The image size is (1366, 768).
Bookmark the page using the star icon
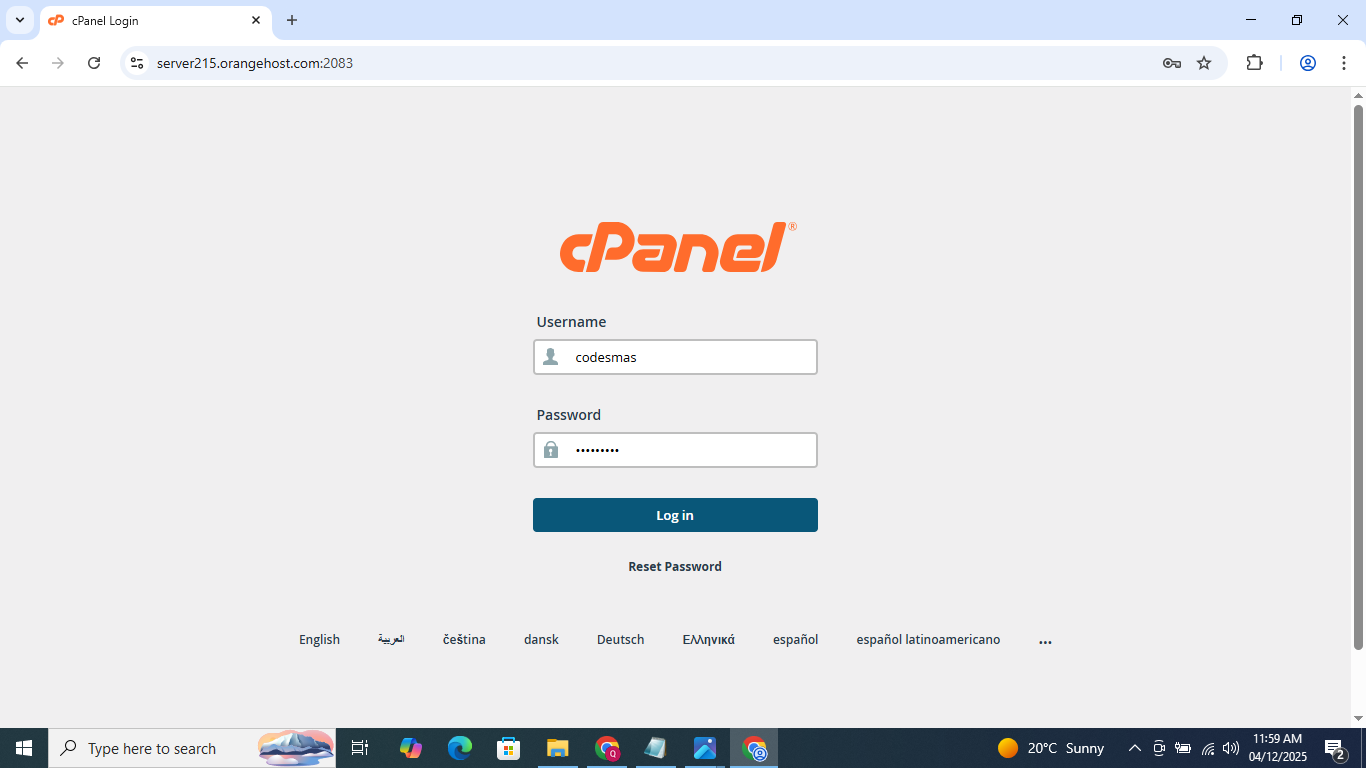[x=1204, y=62]
